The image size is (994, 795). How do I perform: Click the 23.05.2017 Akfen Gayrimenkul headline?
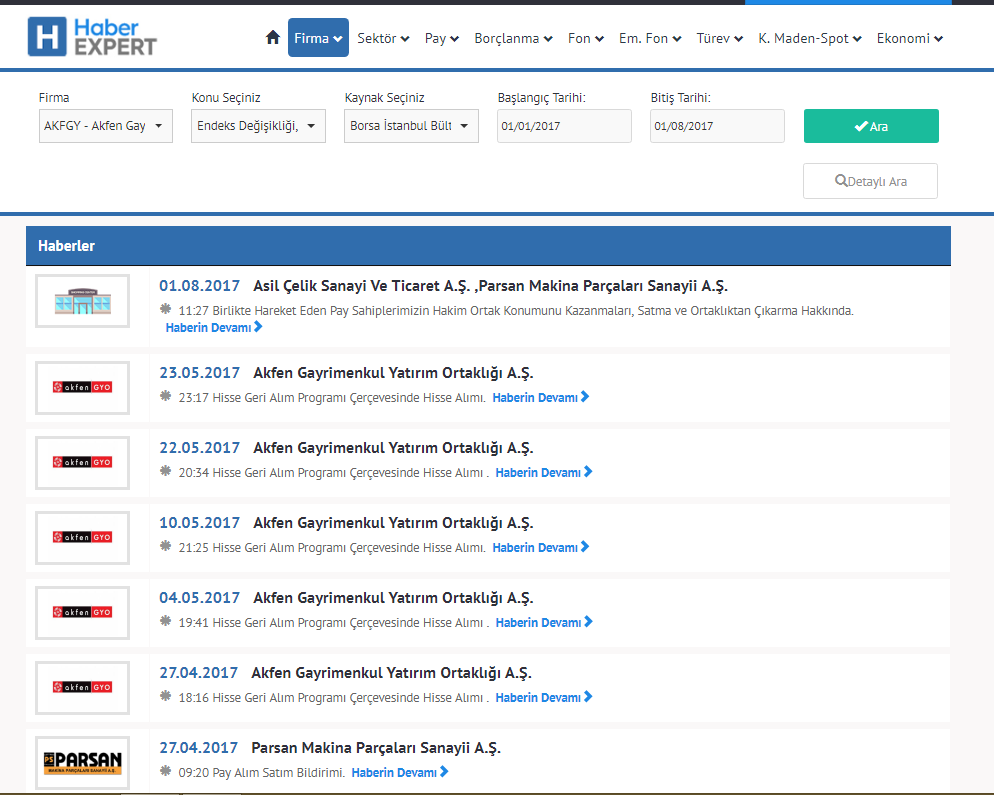(393, 373)
